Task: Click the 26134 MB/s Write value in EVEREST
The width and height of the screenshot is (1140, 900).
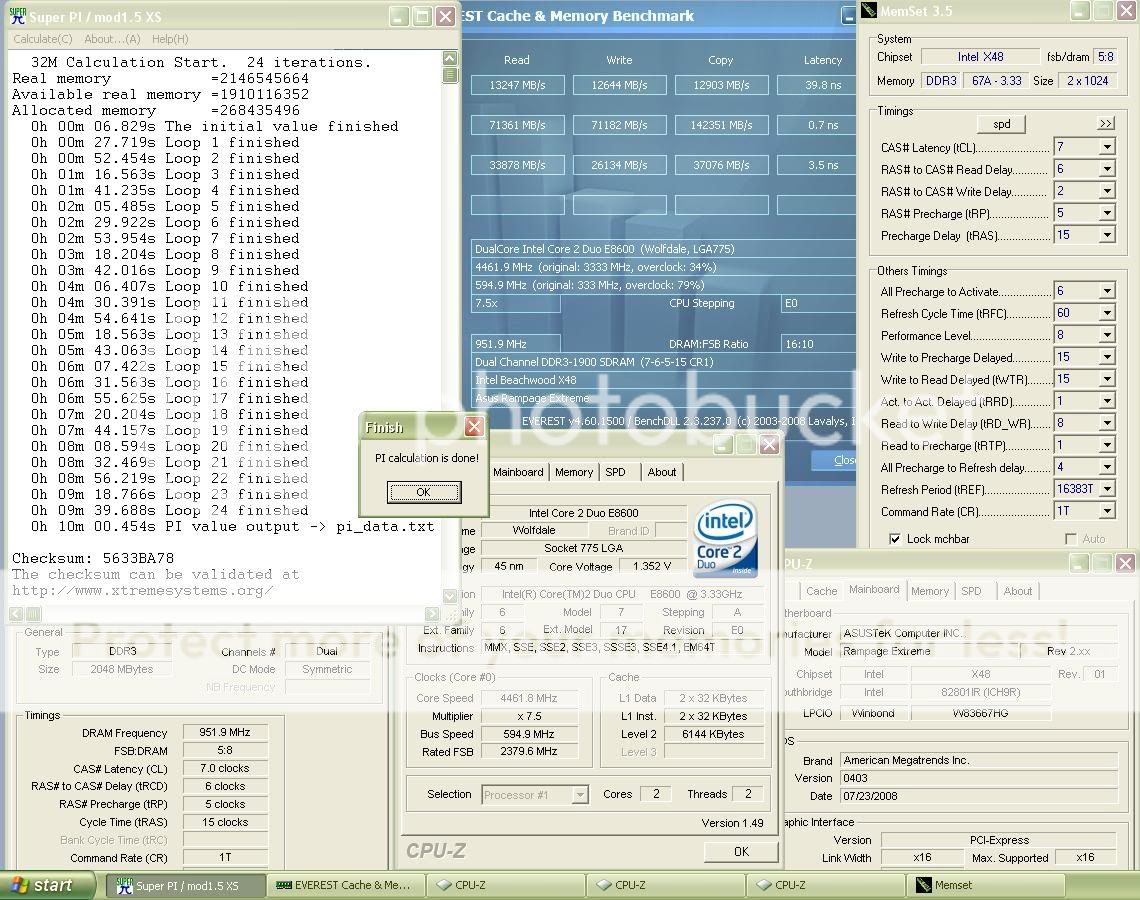Action: point(619,165)
